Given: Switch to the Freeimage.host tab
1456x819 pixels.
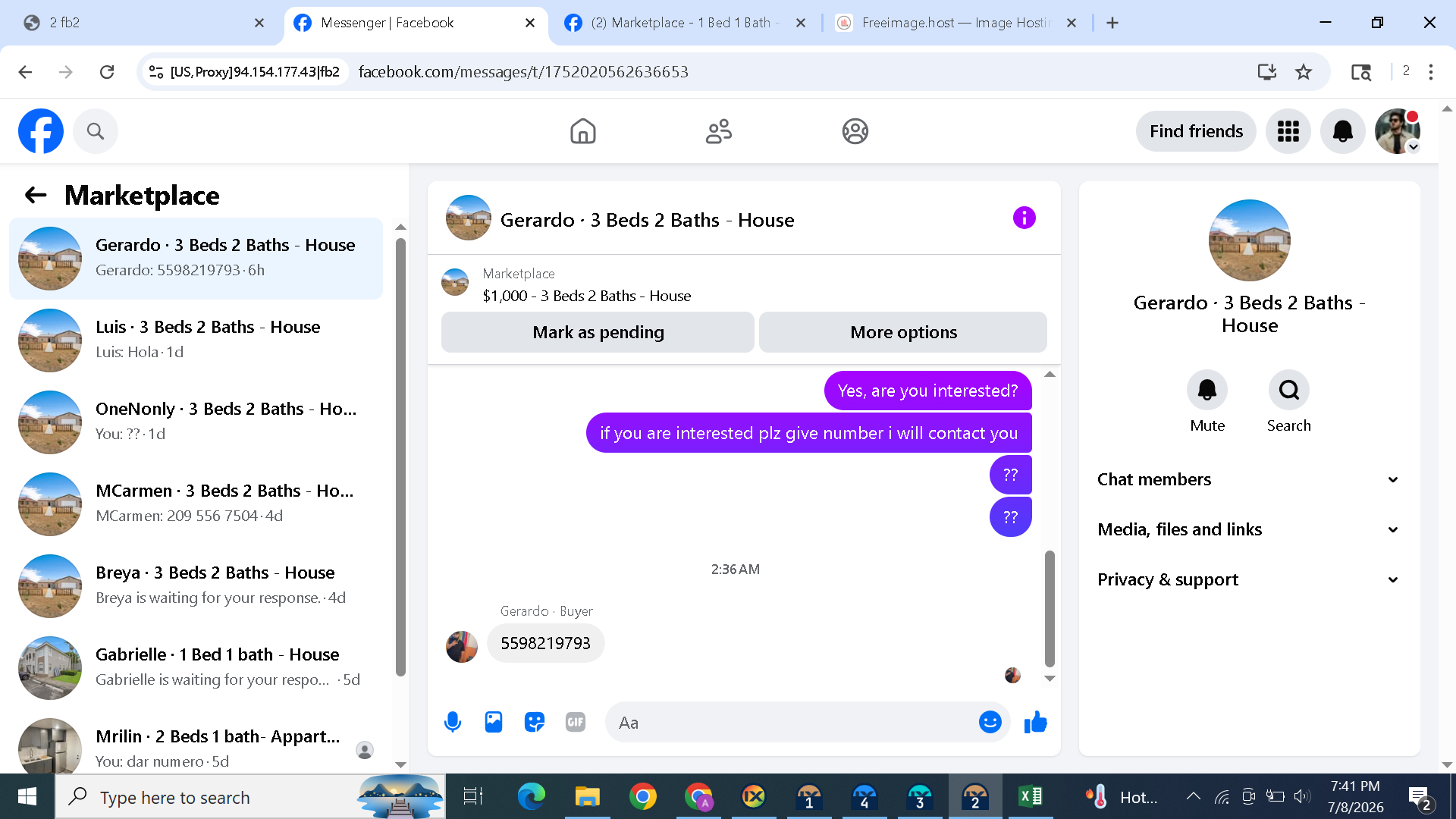Looking at the screenshot, I should 957,23.
